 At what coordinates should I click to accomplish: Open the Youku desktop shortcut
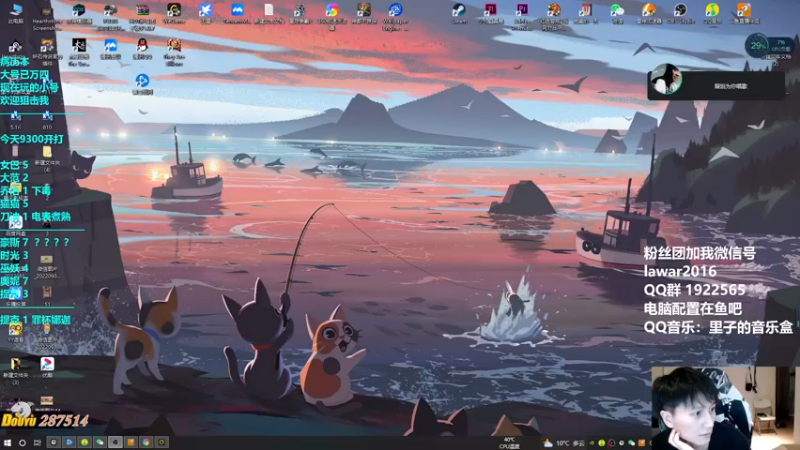pyautogui.click(x=47, y=366)
